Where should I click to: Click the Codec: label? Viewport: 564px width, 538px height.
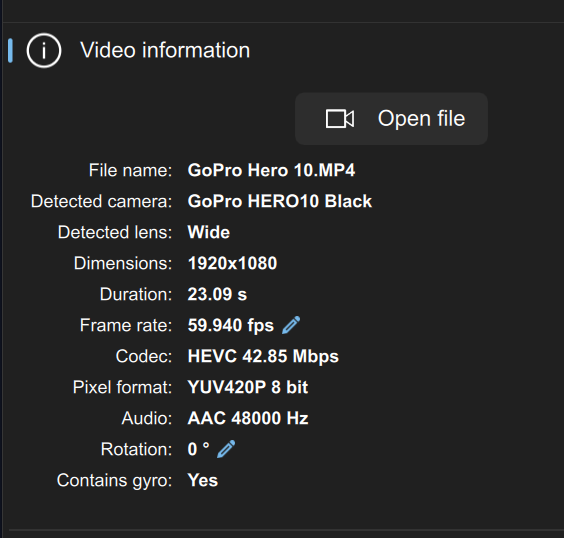144,356
